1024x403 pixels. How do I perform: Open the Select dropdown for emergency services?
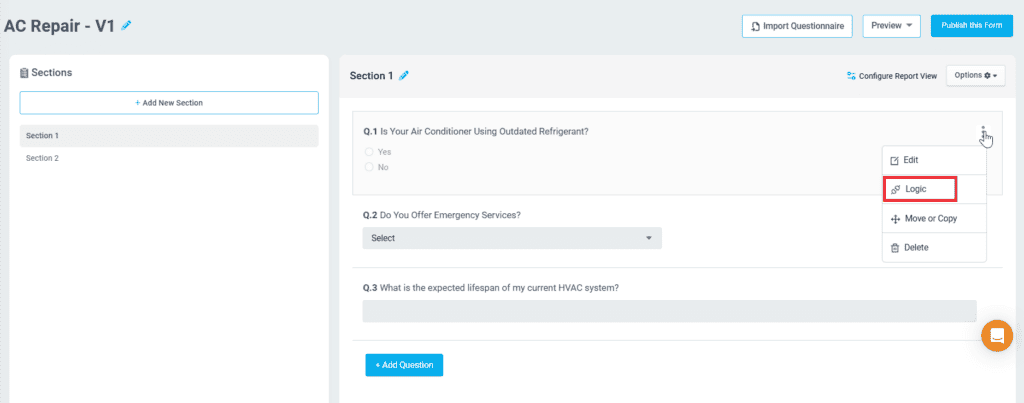(x=511, y=238)
